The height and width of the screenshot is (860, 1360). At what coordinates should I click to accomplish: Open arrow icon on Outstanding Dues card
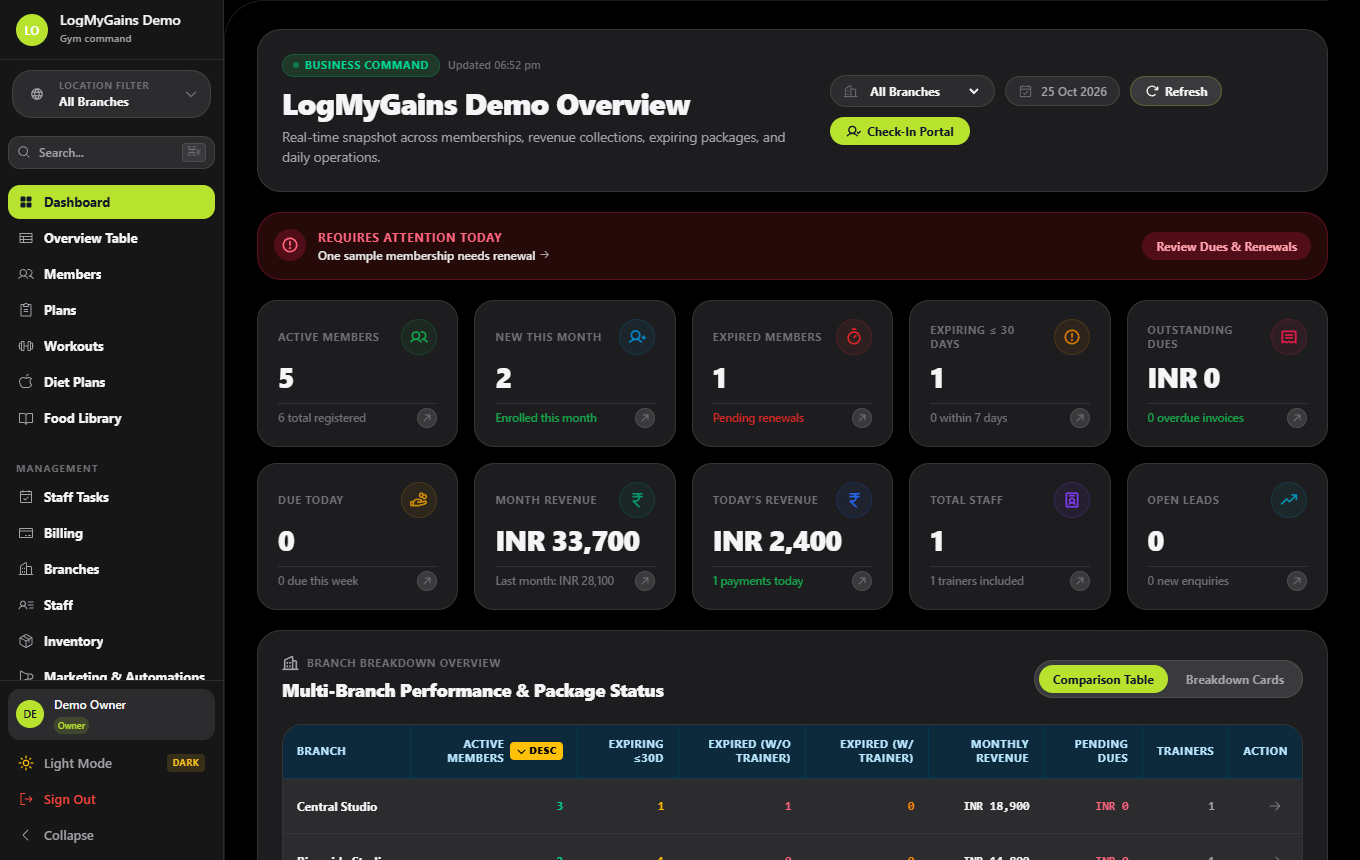[x=1297, y=418]
